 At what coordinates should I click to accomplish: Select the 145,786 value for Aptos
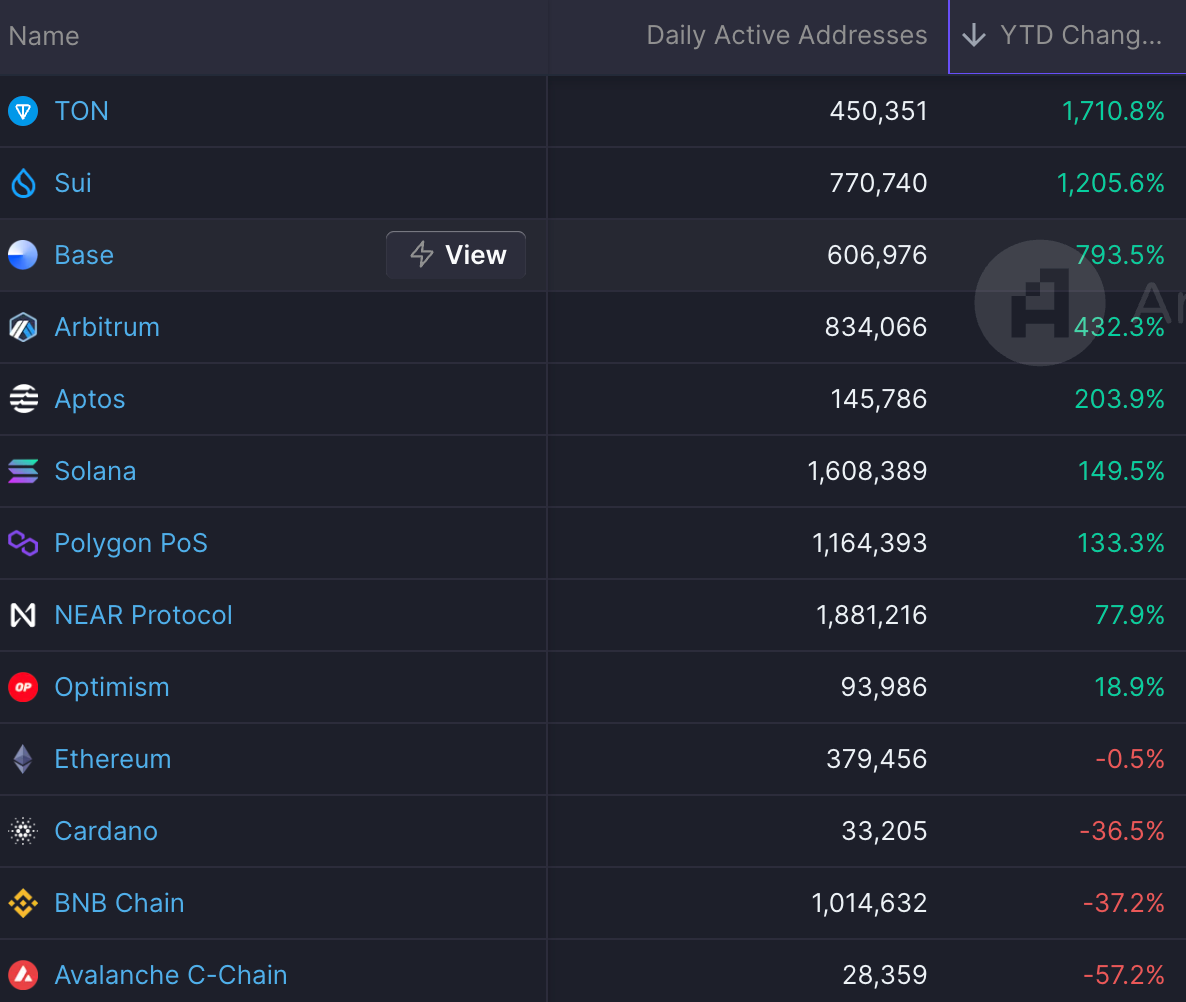tap(879, 399)
